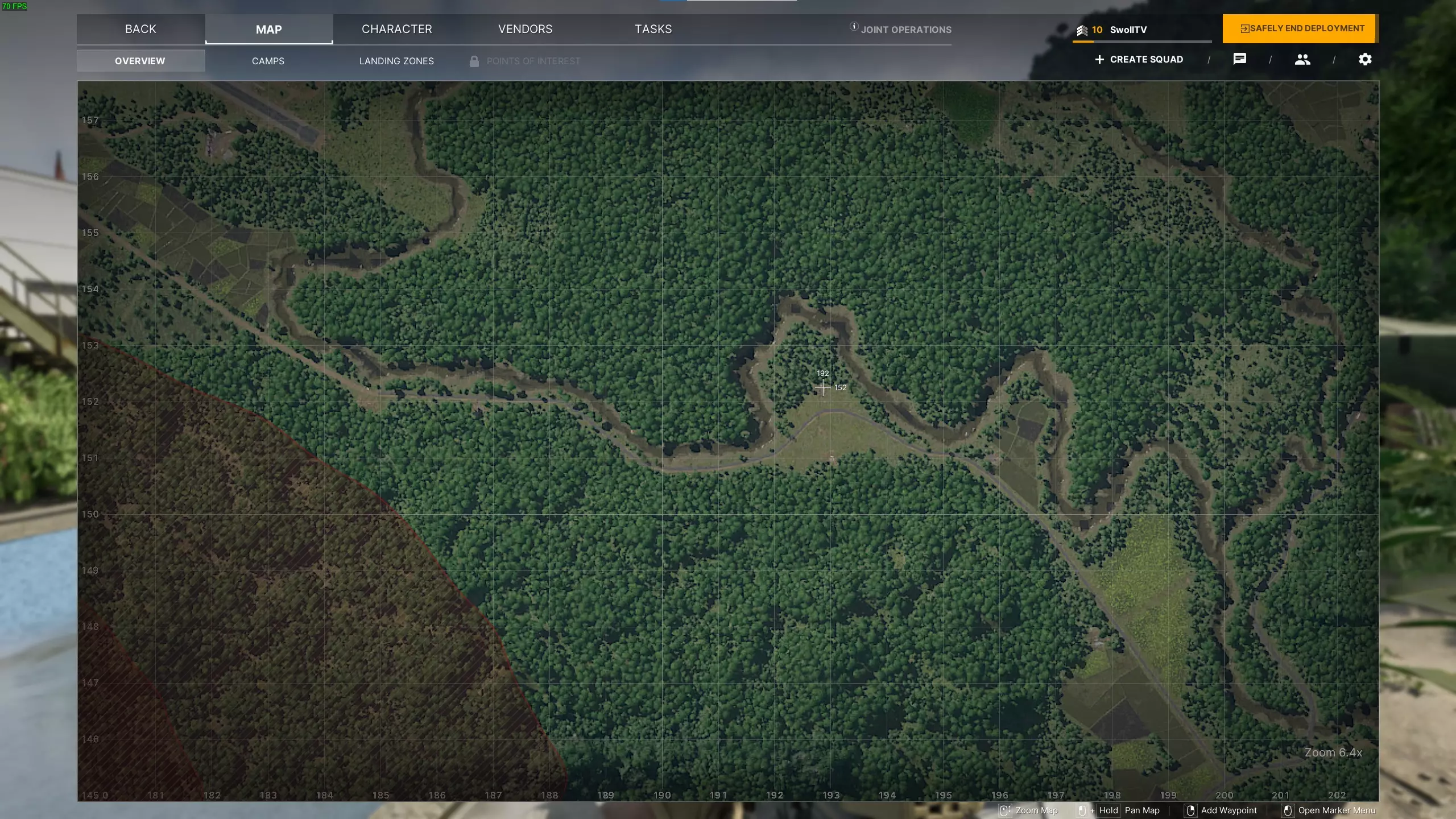This screenshot has width=1456, height=819.
Task: Open the settings gear icon
Action: 1365,59
